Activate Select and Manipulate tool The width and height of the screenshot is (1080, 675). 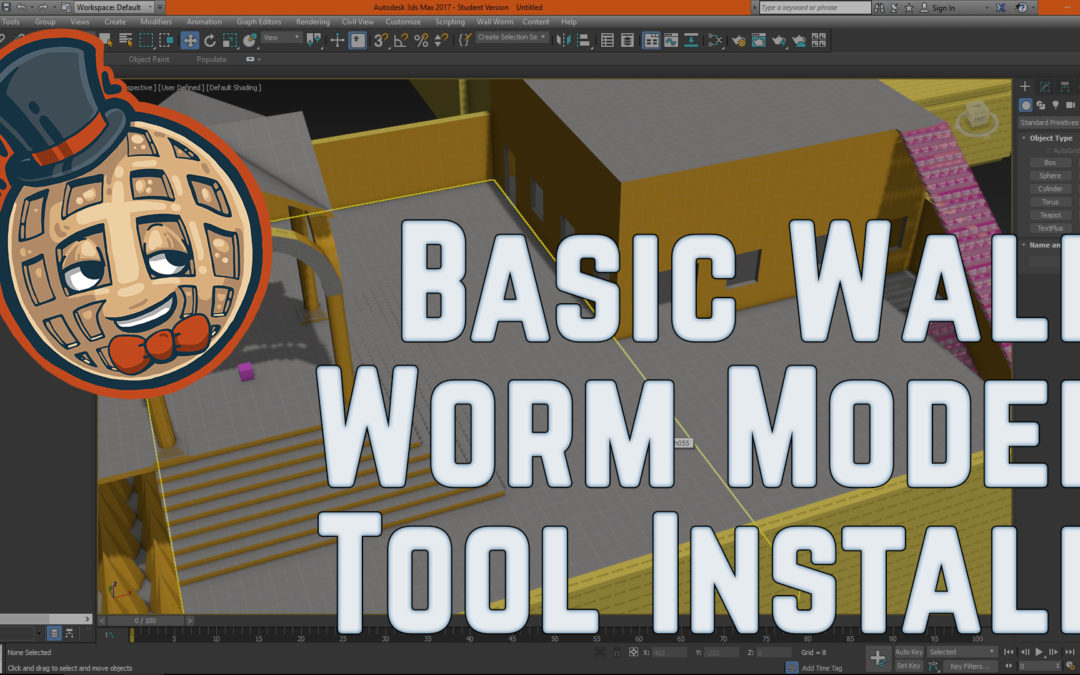(x=337, y=40)
